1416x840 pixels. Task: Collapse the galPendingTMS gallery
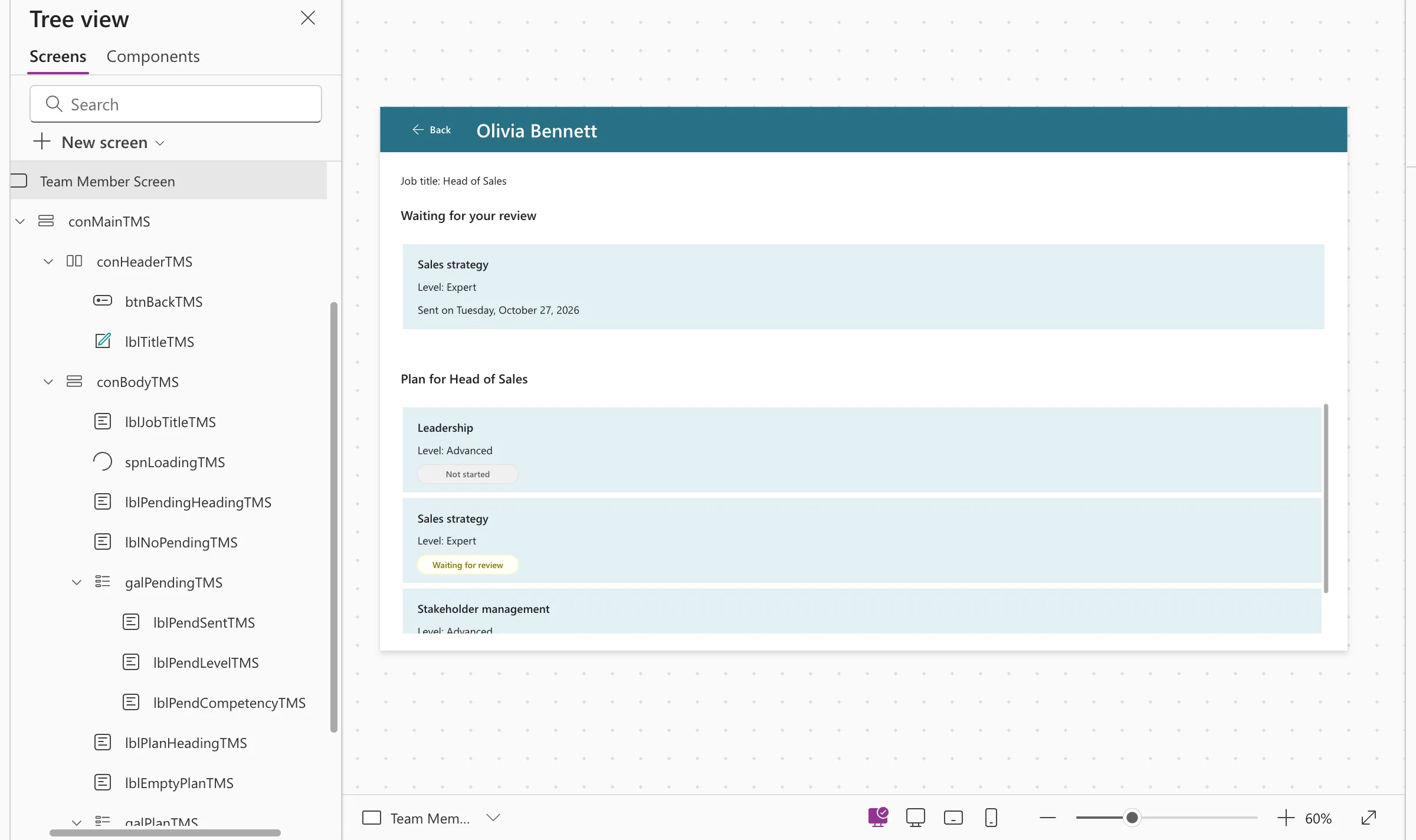point(77,582)
